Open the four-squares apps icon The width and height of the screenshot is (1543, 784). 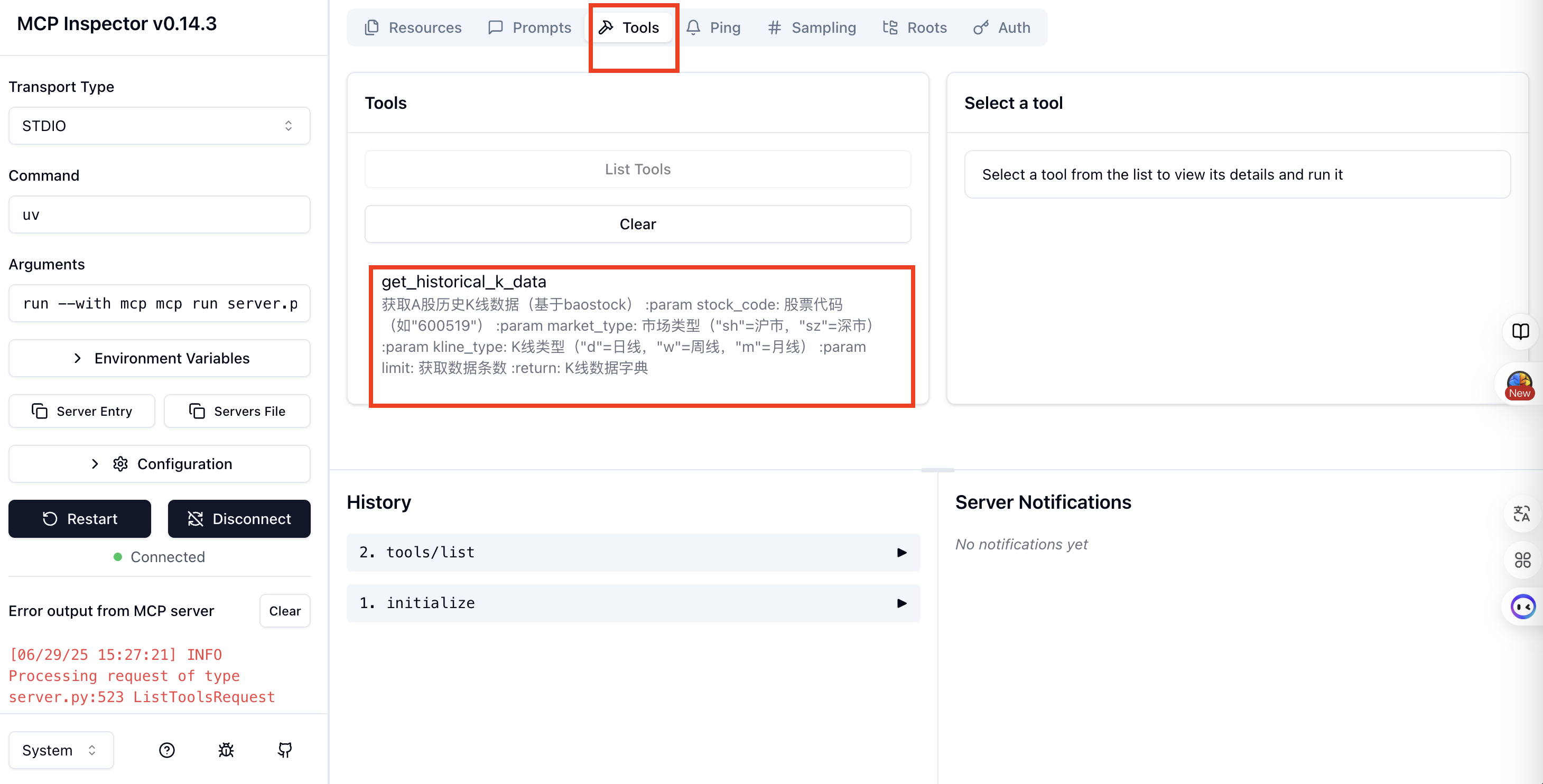(1522, 560)
